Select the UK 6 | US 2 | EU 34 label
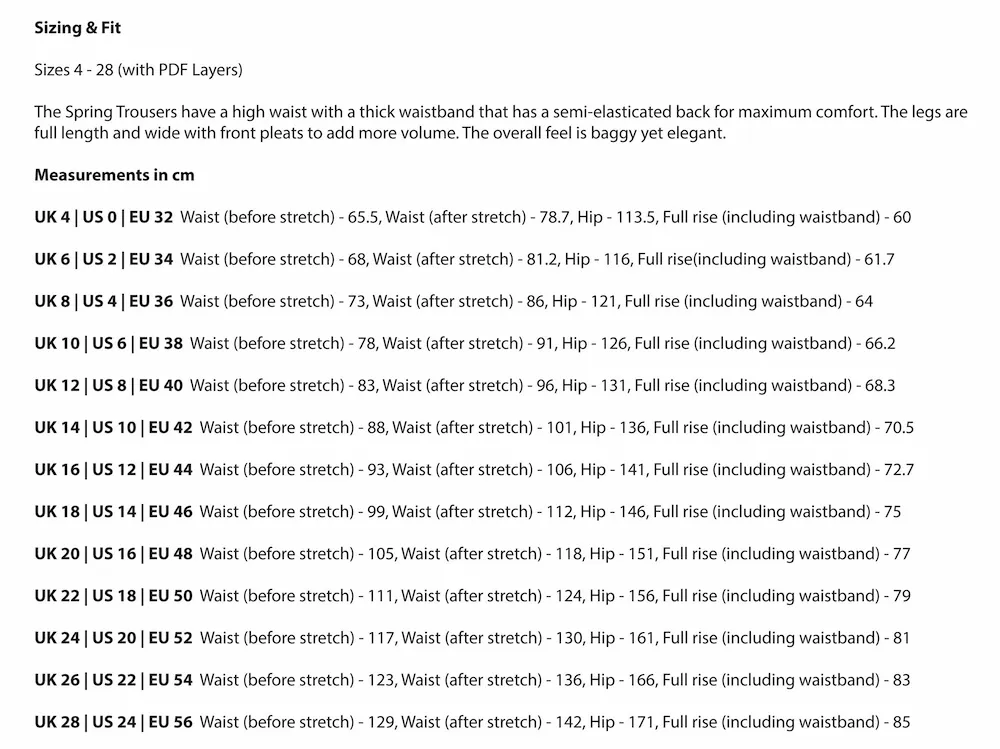 (x=103, y=259)
